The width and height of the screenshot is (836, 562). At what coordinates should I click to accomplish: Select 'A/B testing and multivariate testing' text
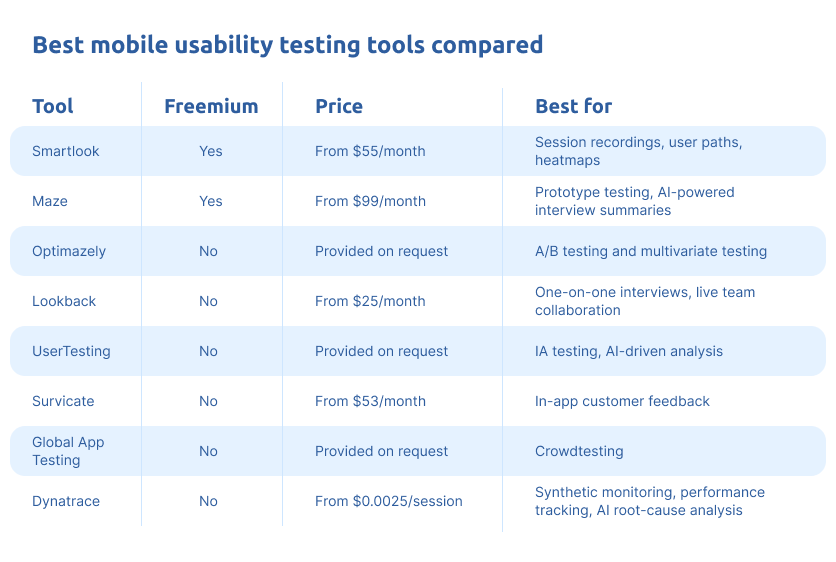651,251
